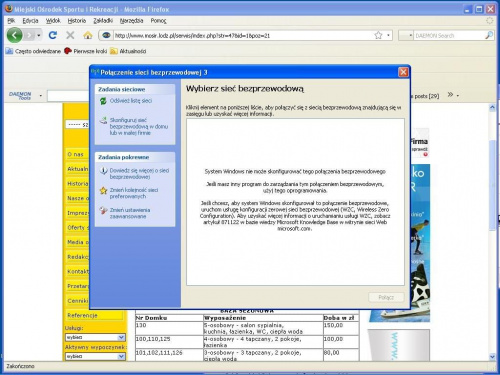Image resolution: width=500 pixels, height=375 pixels.
Task: Click the Odśwież listę sieci refresh icon
Action: click(x=103, y=101)
